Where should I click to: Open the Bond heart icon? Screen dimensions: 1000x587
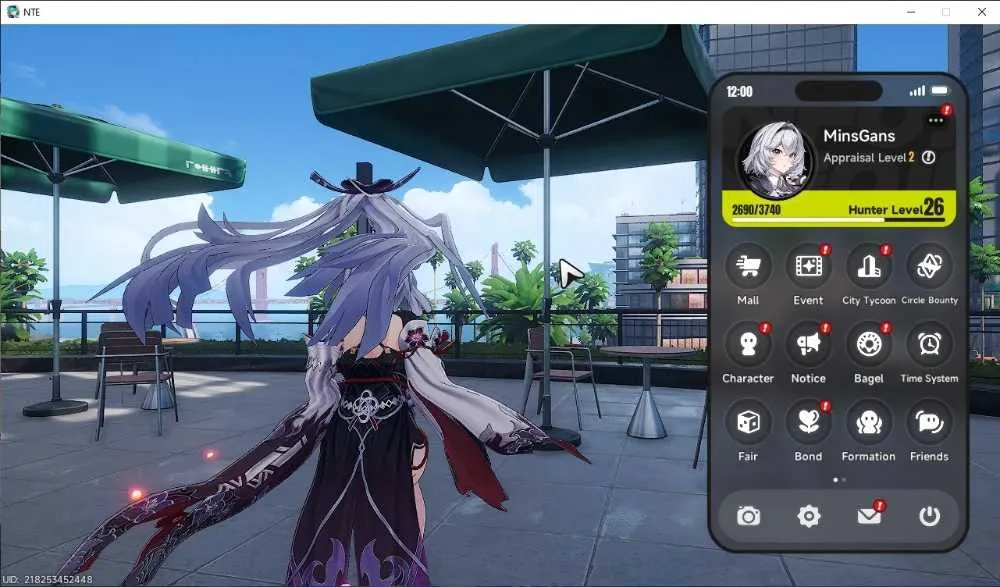pyautogui.click(x=808, y=422)
